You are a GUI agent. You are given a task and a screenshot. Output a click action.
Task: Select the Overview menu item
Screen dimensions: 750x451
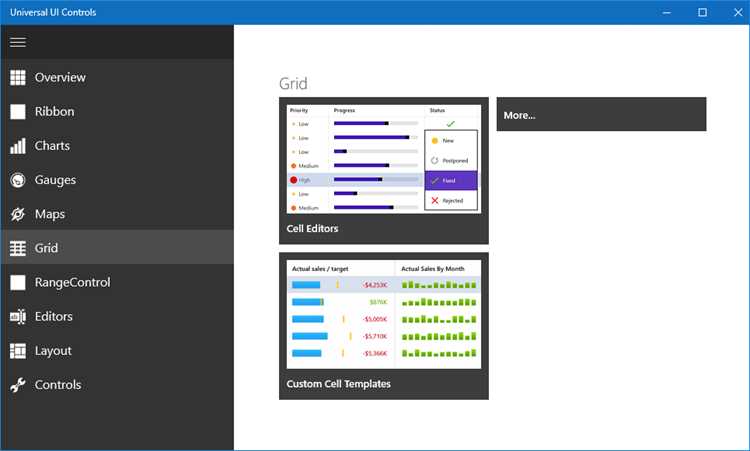(117, 77)
